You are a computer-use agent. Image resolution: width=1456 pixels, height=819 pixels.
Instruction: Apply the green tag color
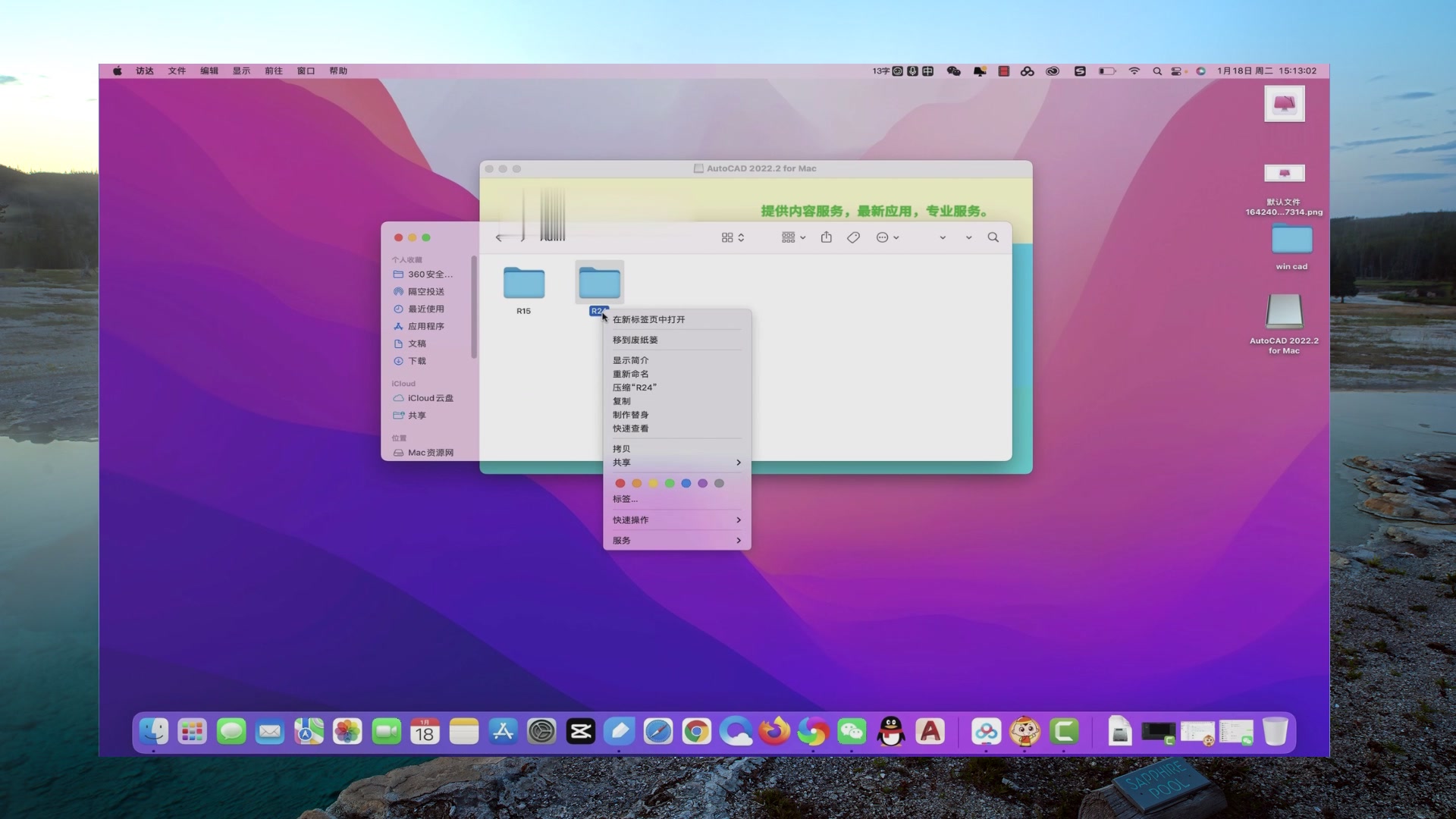[x=670, y=483]
